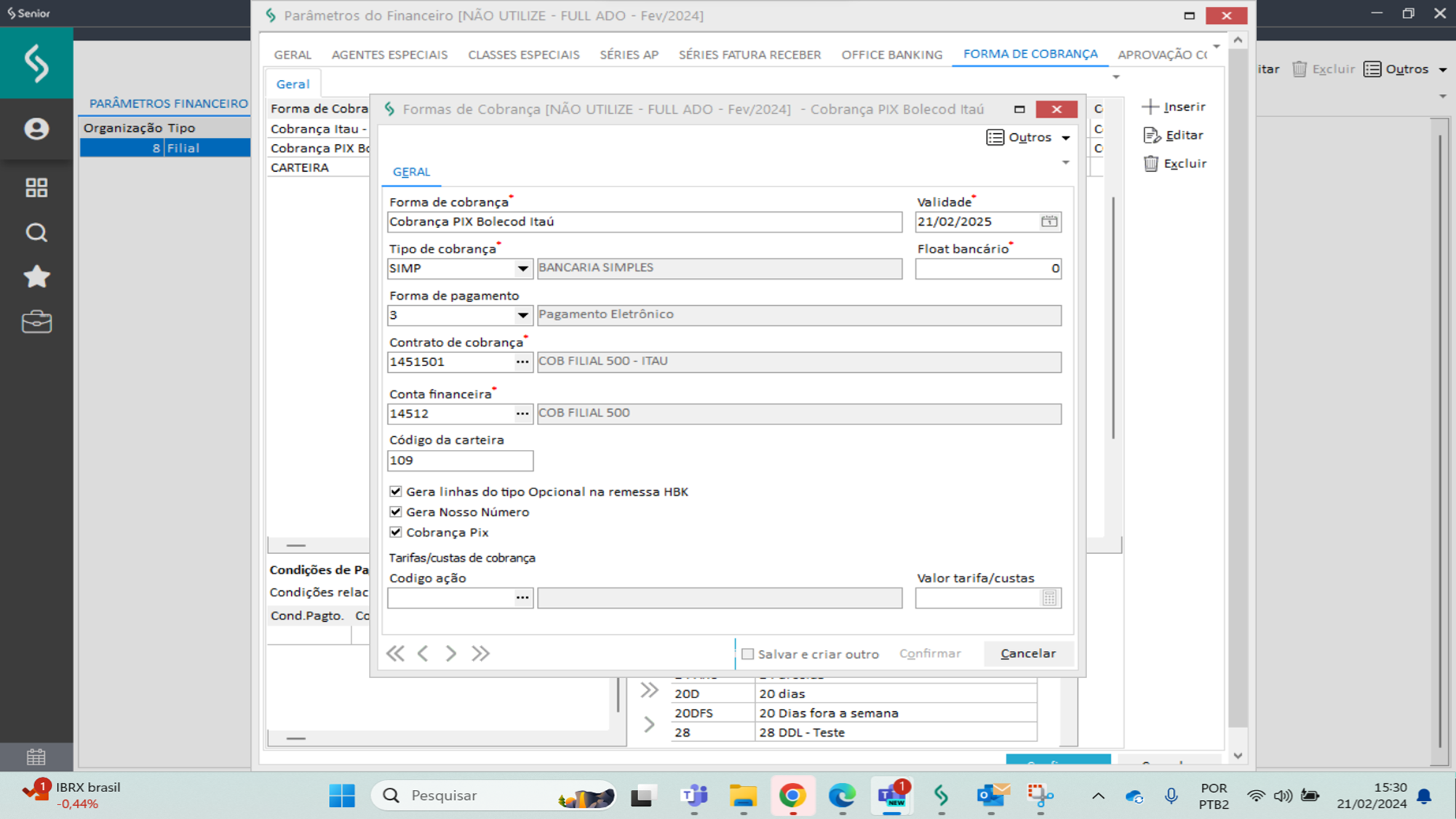Expand small arrow below Outros in dialog
The width and height of the screenshot is (1456, 819).
pyautogui.click(x=1065, y=162)
